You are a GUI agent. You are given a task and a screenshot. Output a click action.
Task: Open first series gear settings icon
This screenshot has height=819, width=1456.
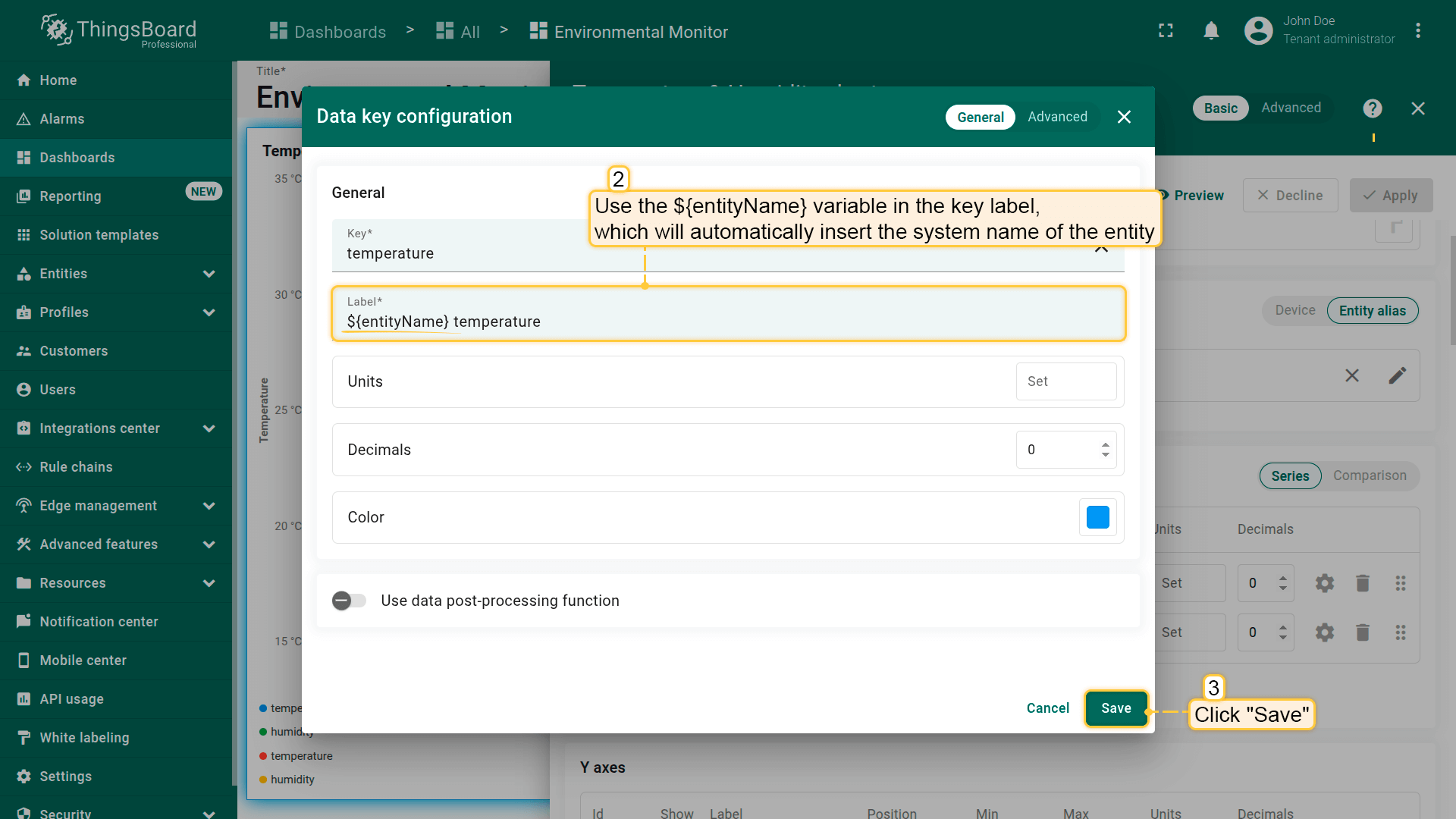(1324, 583)
